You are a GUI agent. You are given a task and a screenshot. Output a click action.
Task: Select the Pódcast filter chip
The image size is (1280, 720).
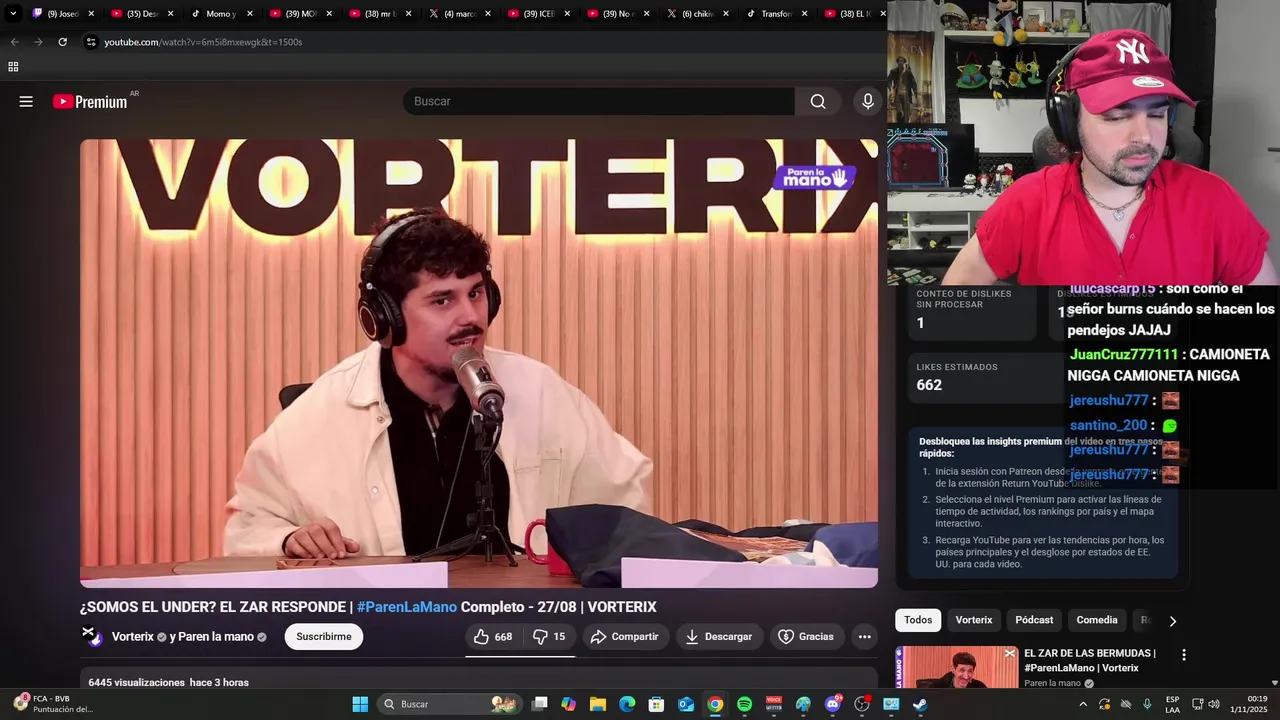tap(1034, 620)
